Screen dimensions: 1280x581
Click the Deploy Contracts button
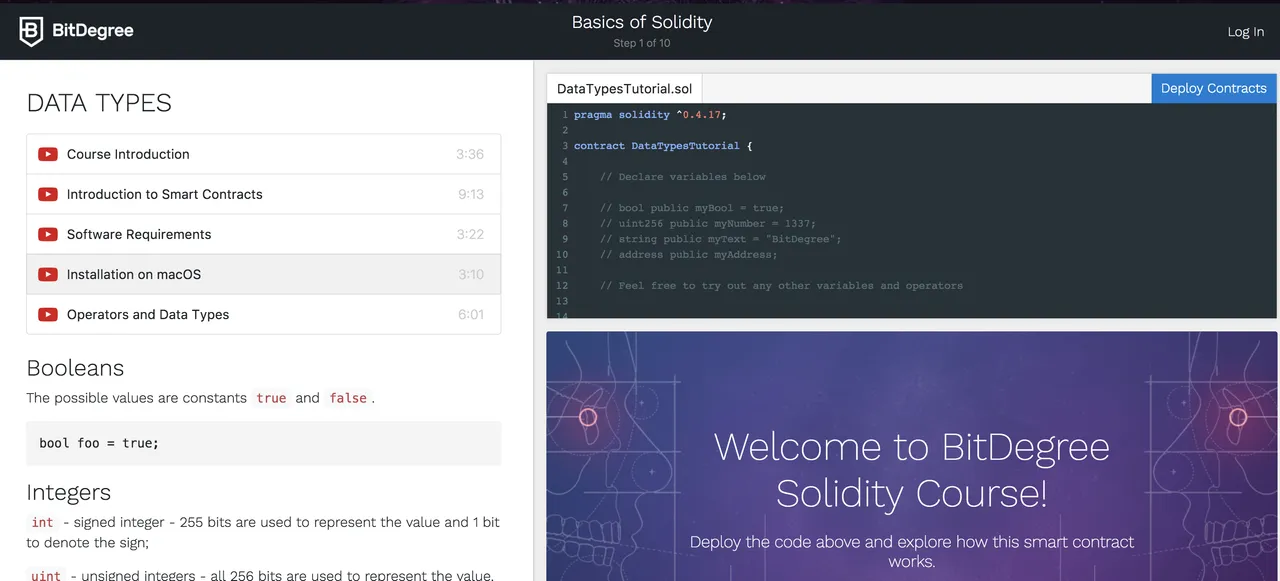(1214, 88)
